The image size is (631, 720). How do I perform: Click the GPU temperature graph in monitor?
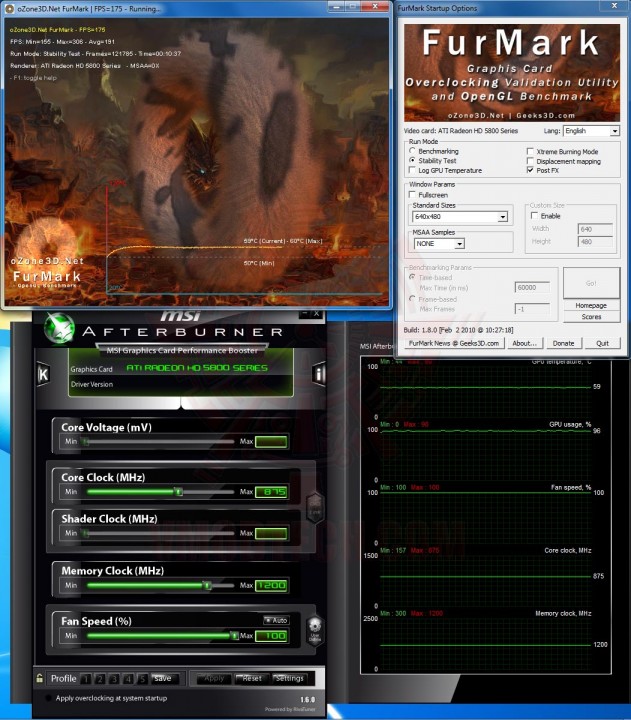[x=485, y=389]
